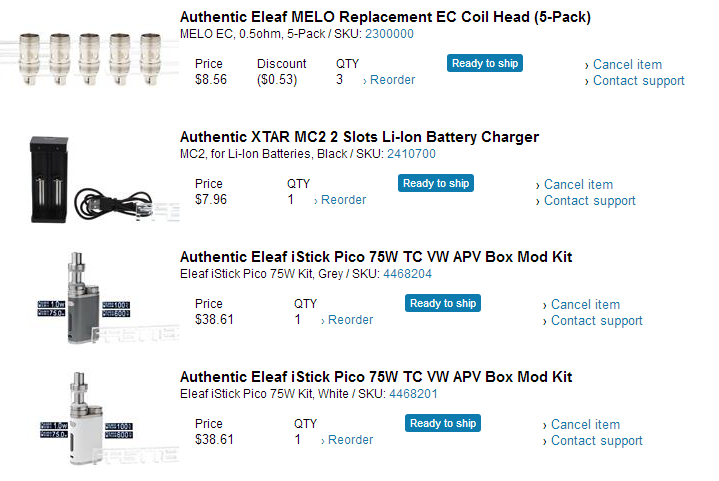This screenshot has width=719, height=481.
Task: Click Ready to ship badge for MELO coils
Action: click(485, 64)
